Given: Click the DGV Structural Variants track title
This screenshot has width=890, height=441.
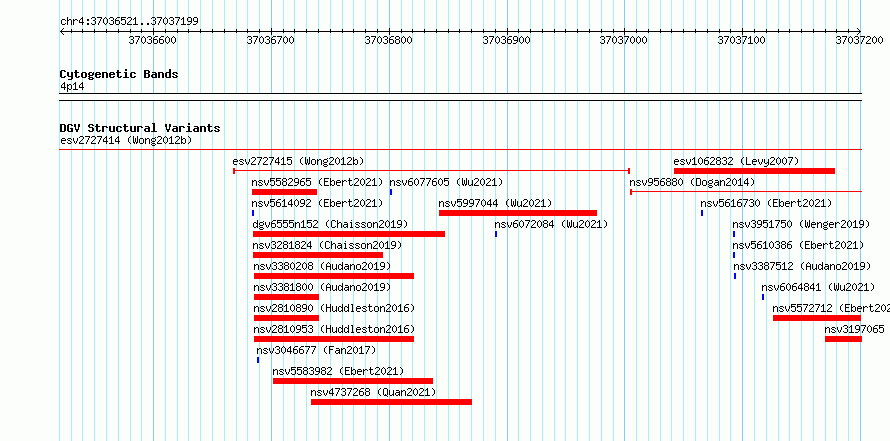Looking at the screenshot, I should [x=140, y=128].
